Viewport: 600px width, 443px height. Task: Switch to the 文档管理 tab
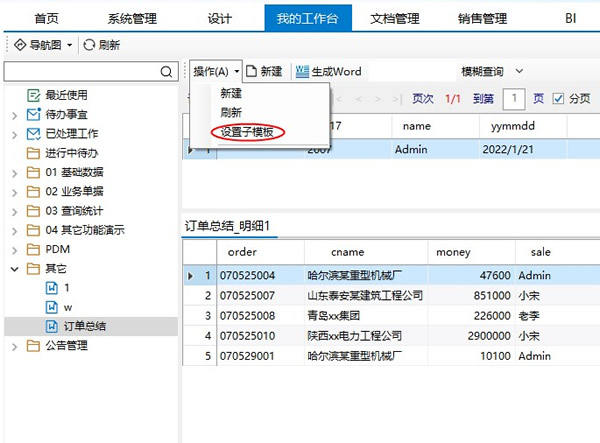(394, 18)
